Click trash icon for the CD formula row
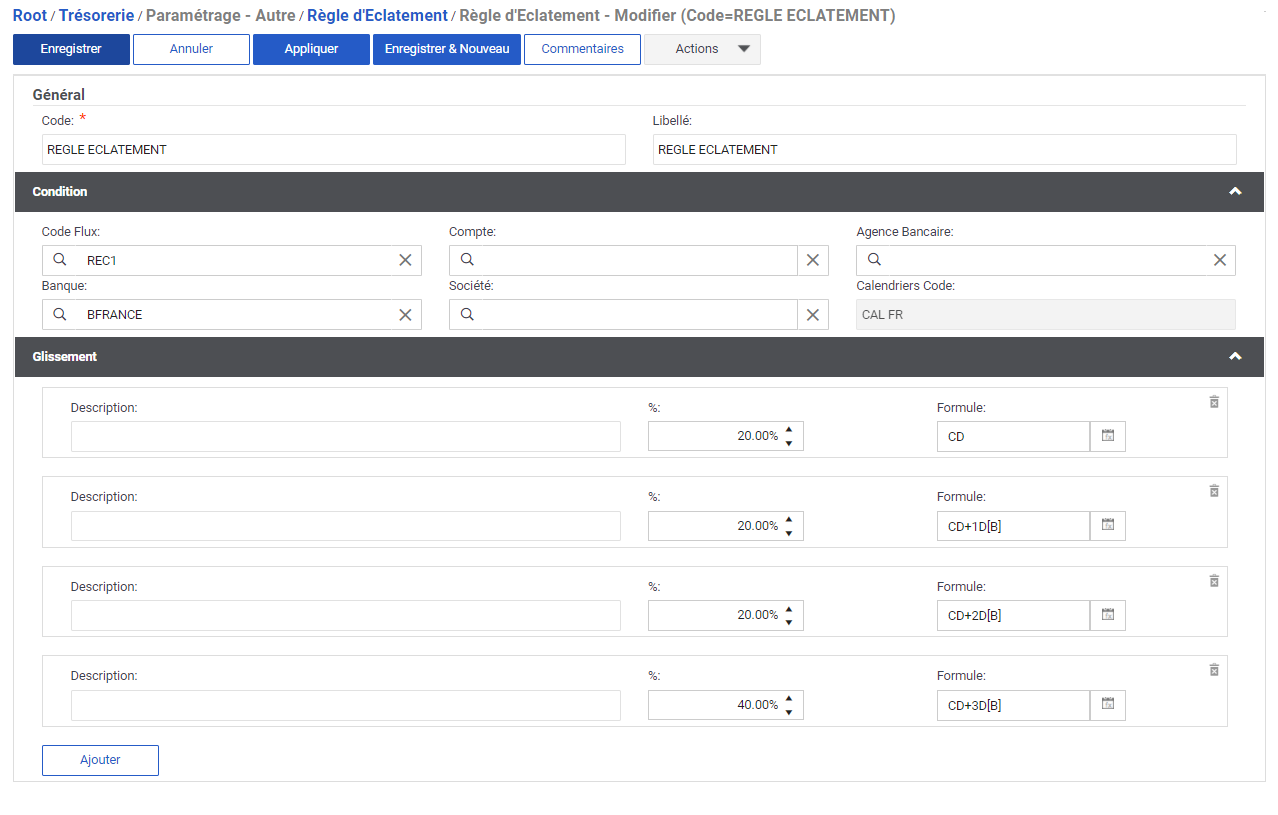 (1214, 402)
